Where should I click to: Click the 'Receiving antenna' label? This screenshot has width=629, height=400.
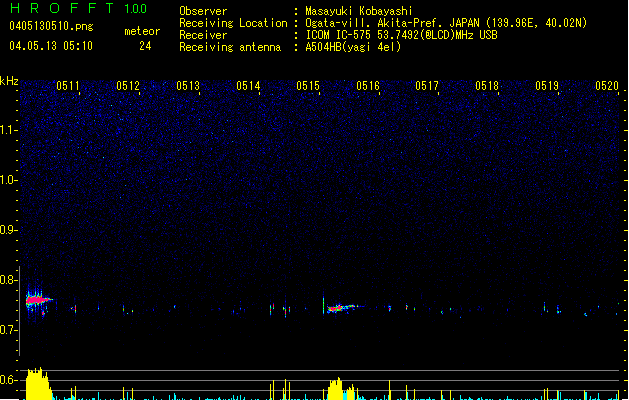pos(230,47)
